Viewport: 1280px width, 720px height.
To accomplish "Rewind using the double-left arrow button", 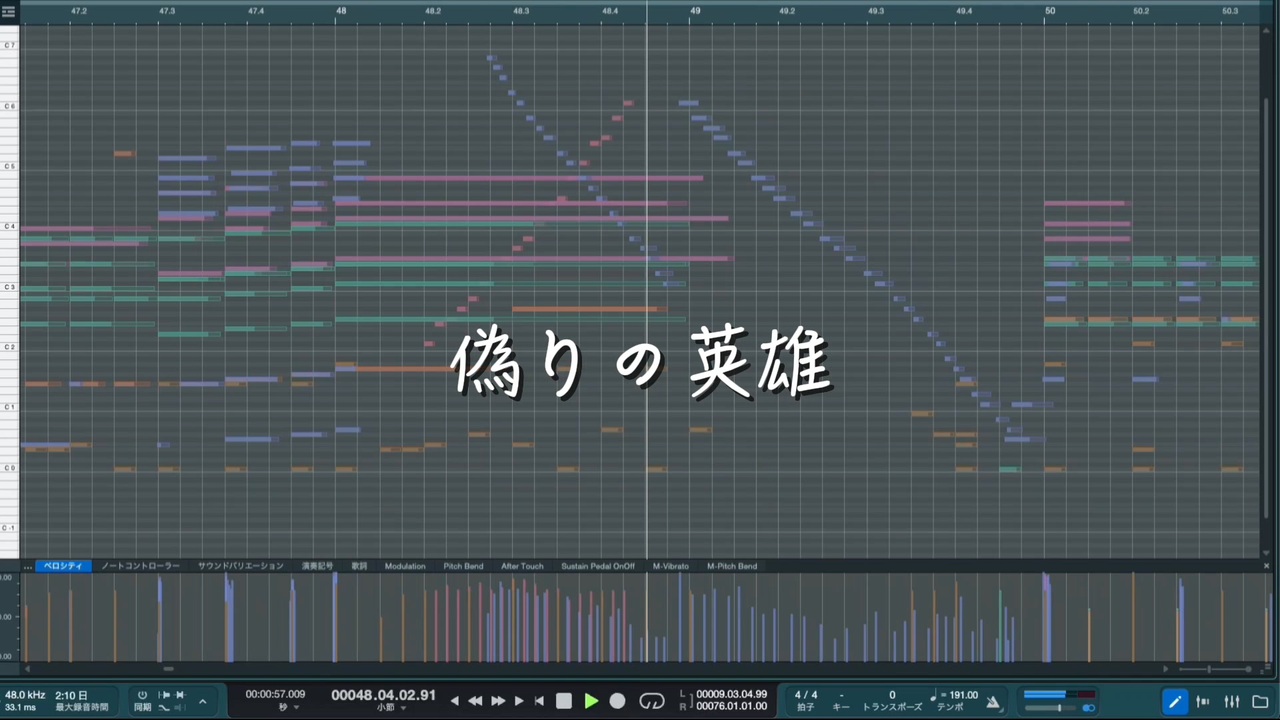I will (475, 701).
